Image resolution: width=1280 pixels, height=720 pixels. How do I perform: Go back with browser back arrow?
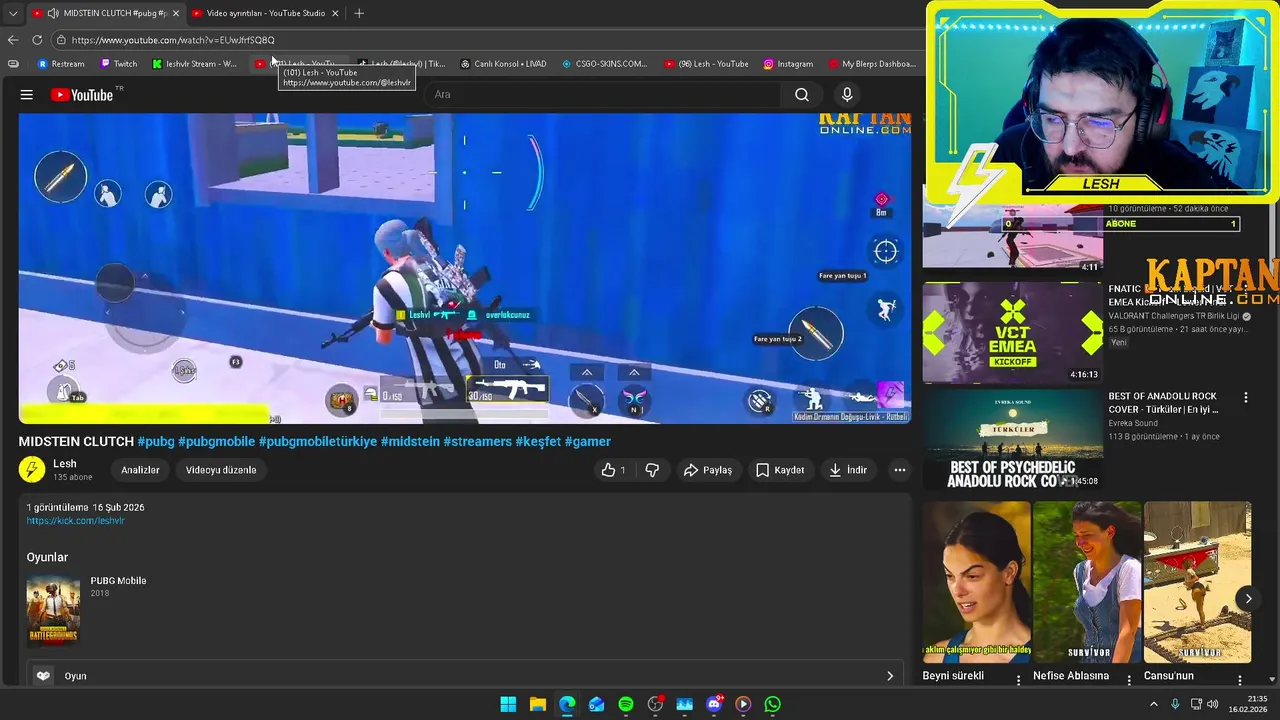[x=13, y=40]
